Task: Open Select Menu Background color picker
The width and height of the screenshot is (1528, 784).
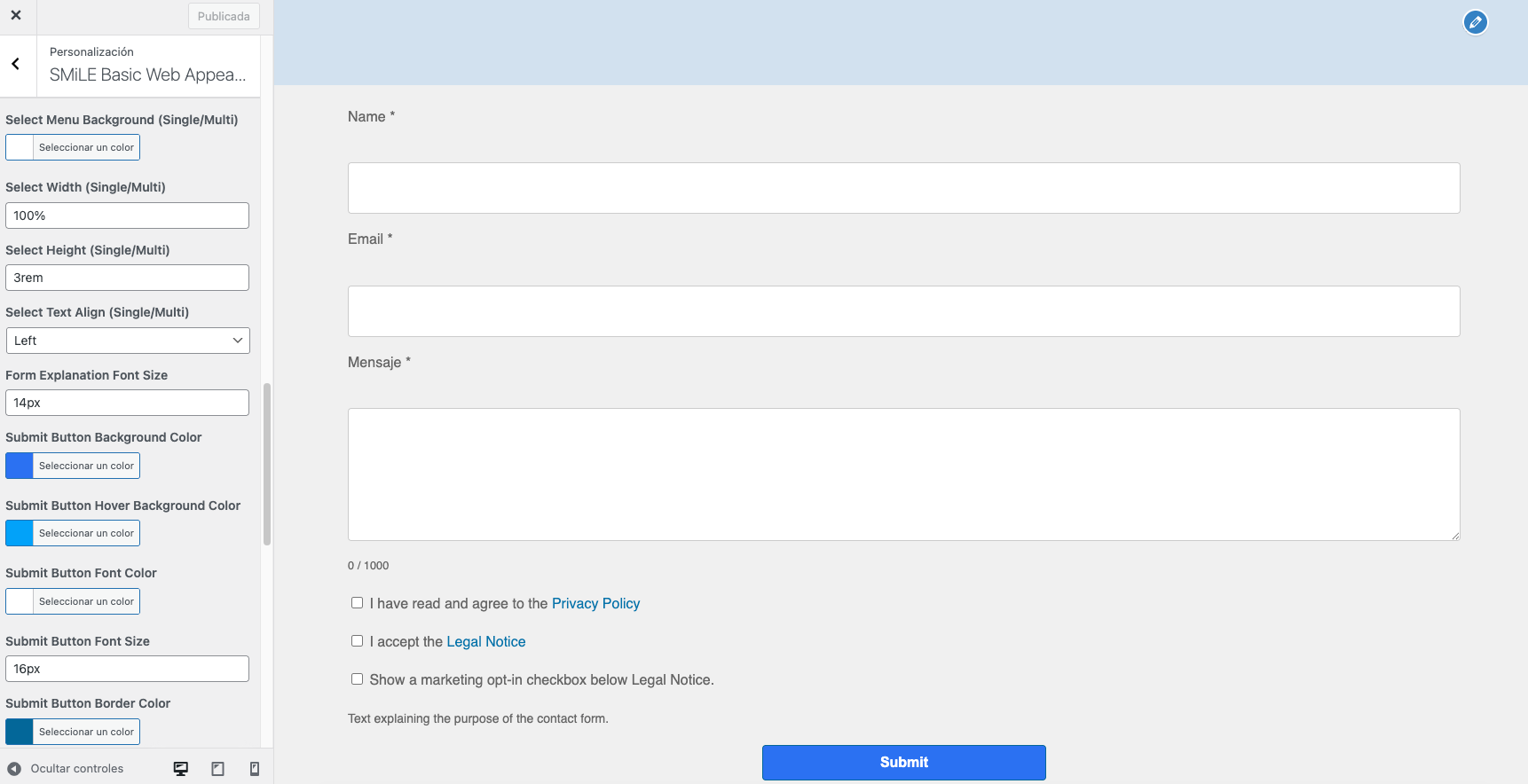Action: 73,147
